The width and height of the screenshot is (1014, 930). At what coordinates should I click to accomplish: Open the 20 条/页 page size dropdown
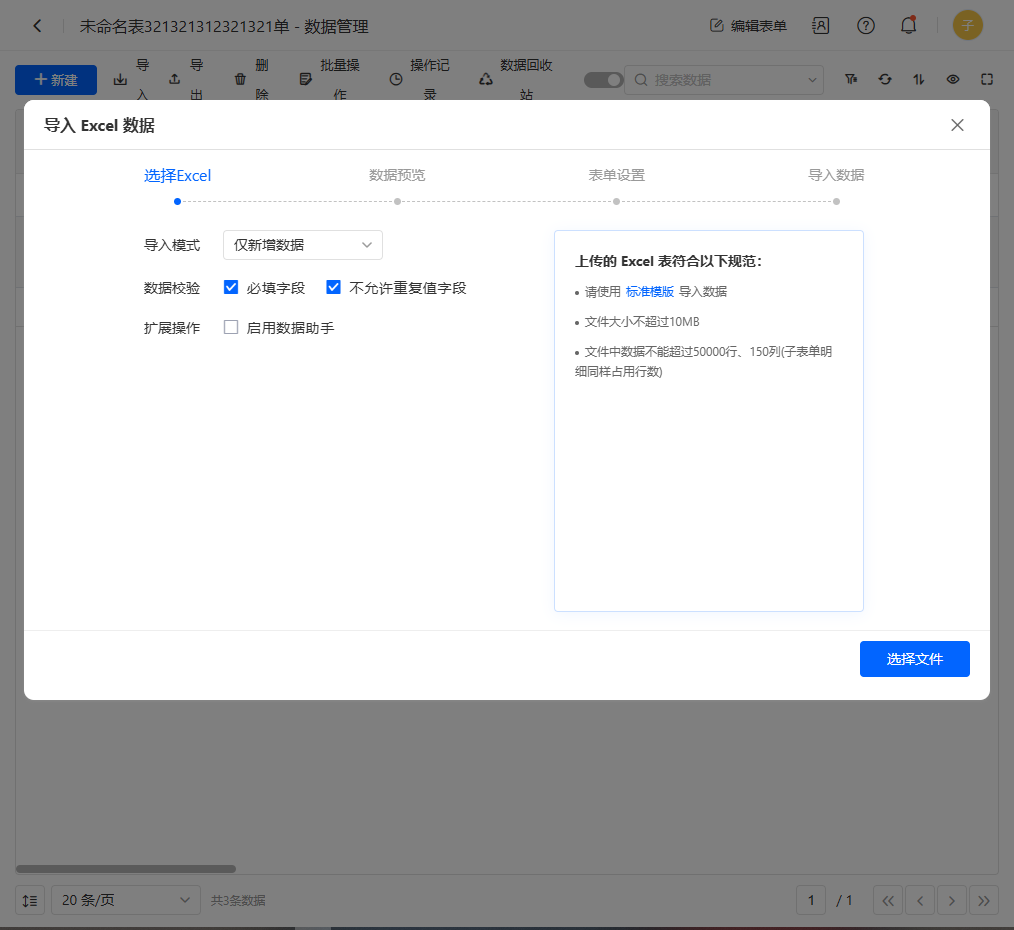(125, 900)
